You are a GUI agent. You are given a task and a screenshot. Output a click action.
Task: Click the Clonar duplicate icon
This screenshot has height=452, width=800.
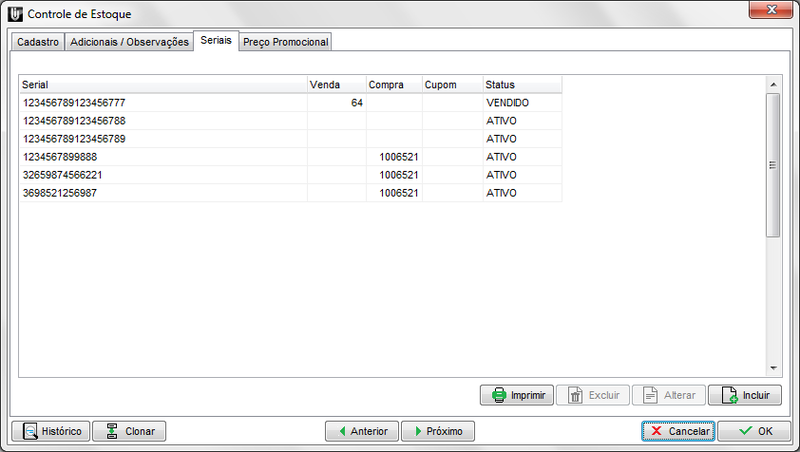click(112, 431)
